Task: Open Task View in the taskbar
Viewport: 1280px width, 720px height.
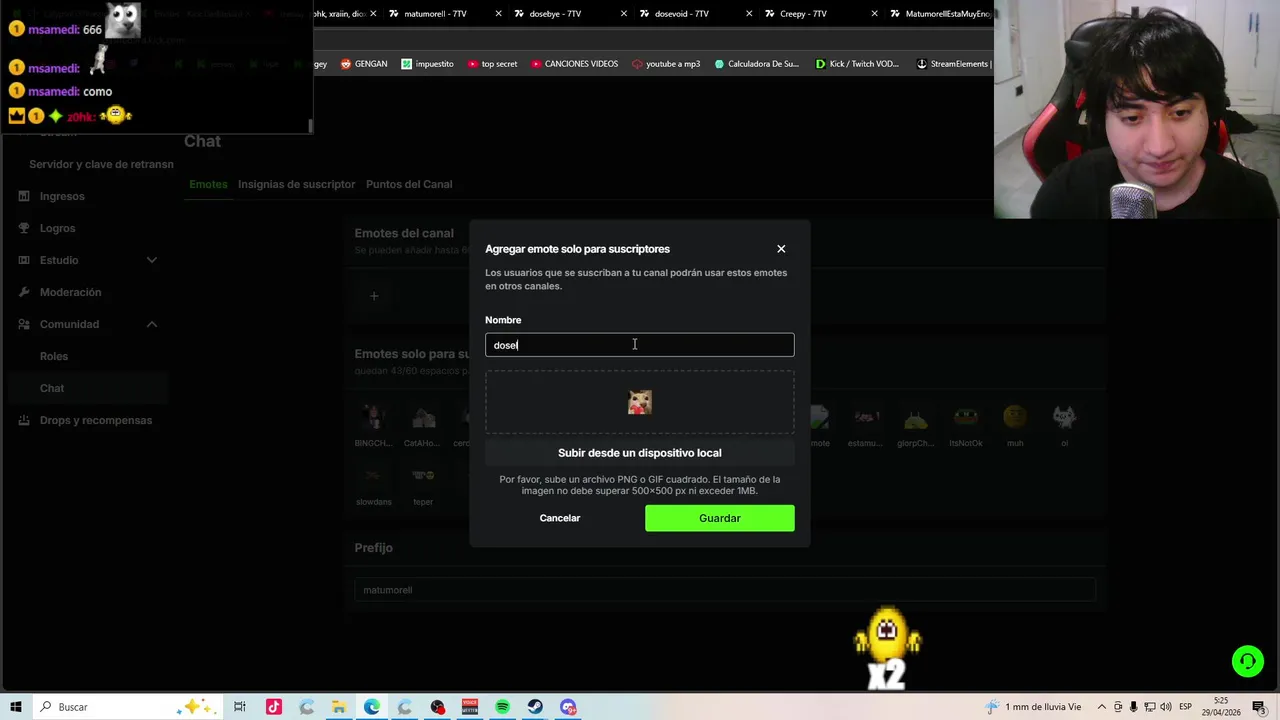Action: (240, 707)
